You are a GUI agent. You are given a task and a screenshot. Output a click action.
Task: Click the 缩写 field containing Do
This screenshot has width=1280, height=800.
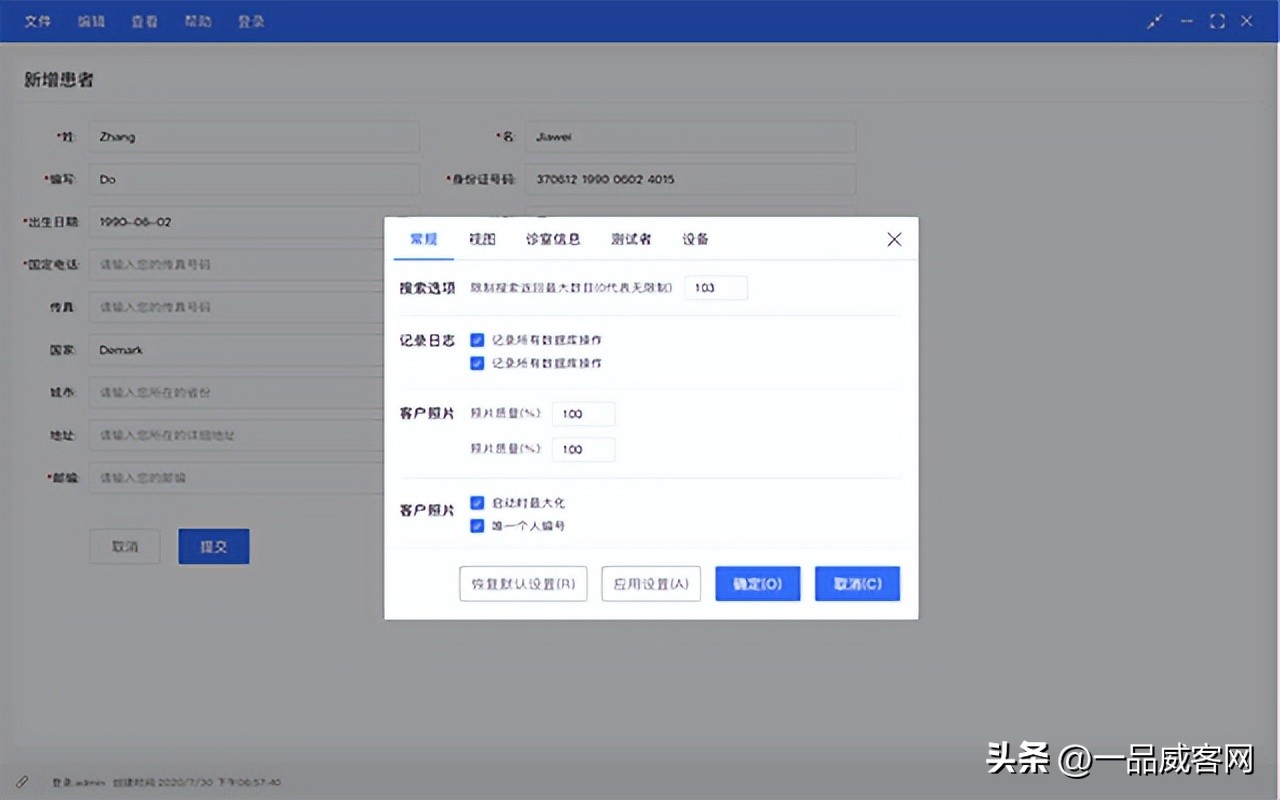coord(254,179)
